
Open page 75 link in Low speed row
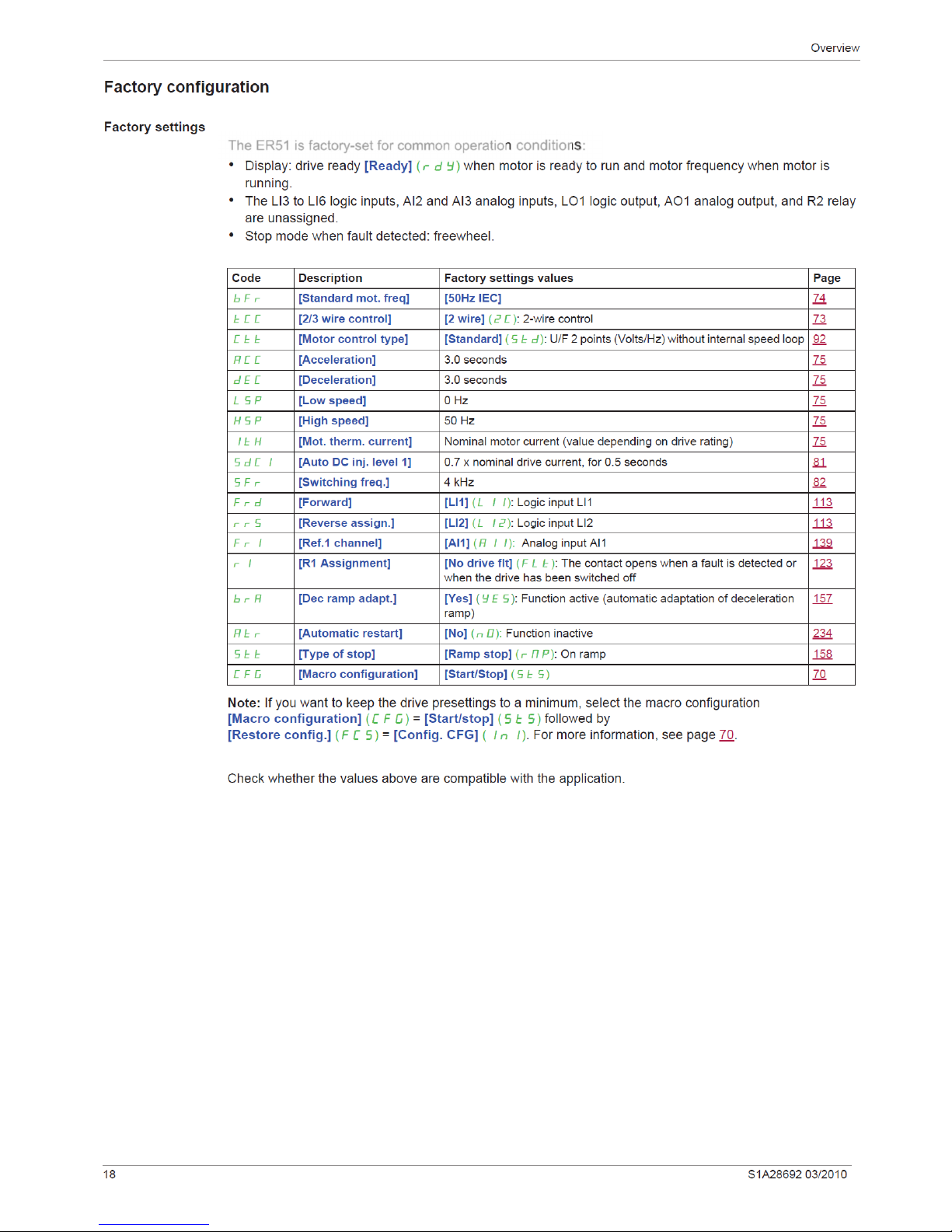pos(819,400)
